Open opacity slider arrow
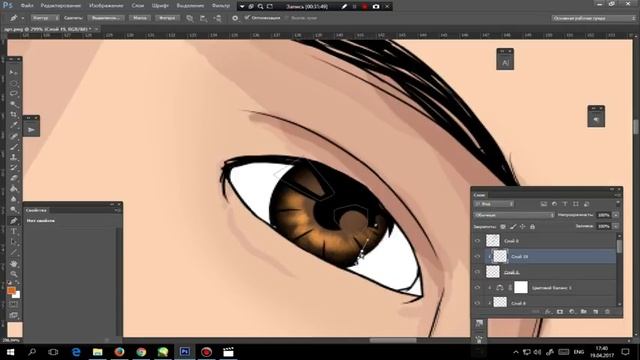Screen dimensions: 640x360 616,215
